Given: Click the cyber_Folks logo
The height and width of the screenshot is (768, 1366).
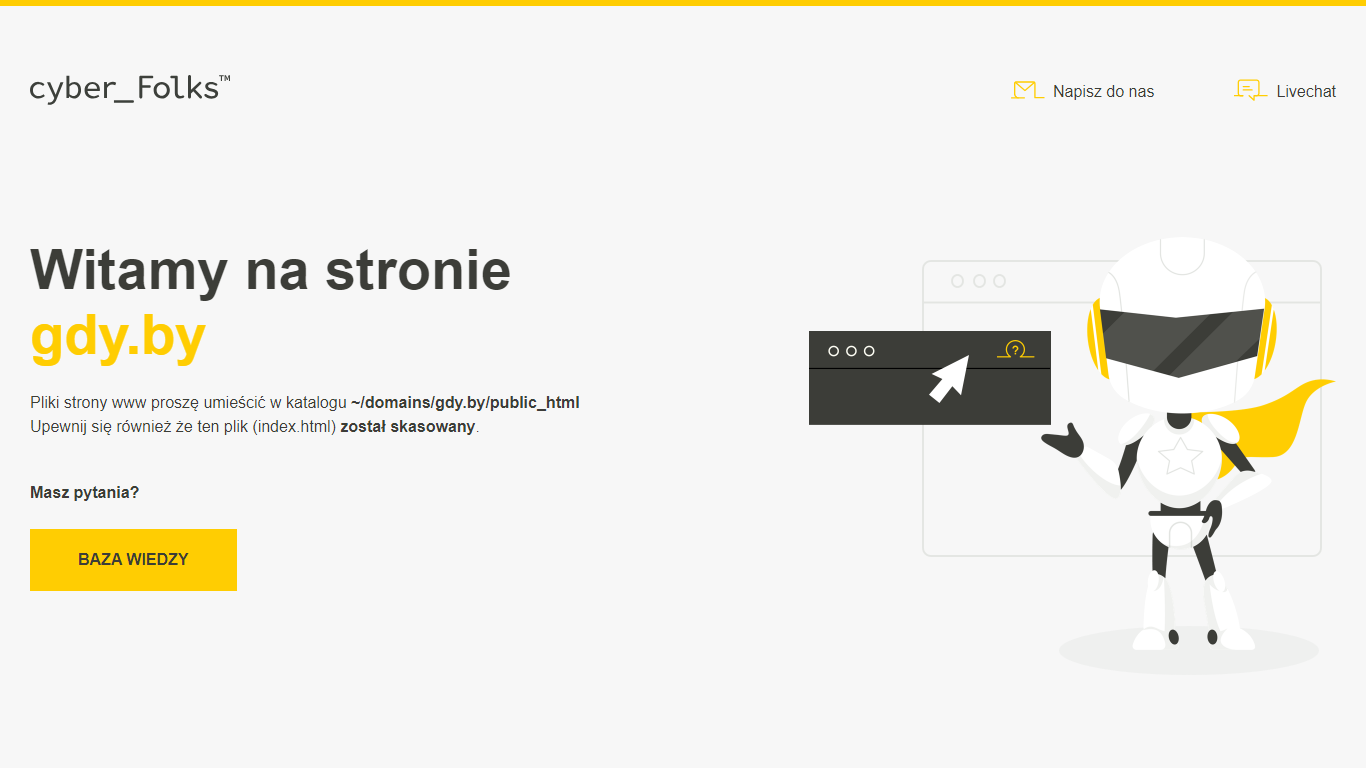Looking at the screenshot, I should 130,88.
